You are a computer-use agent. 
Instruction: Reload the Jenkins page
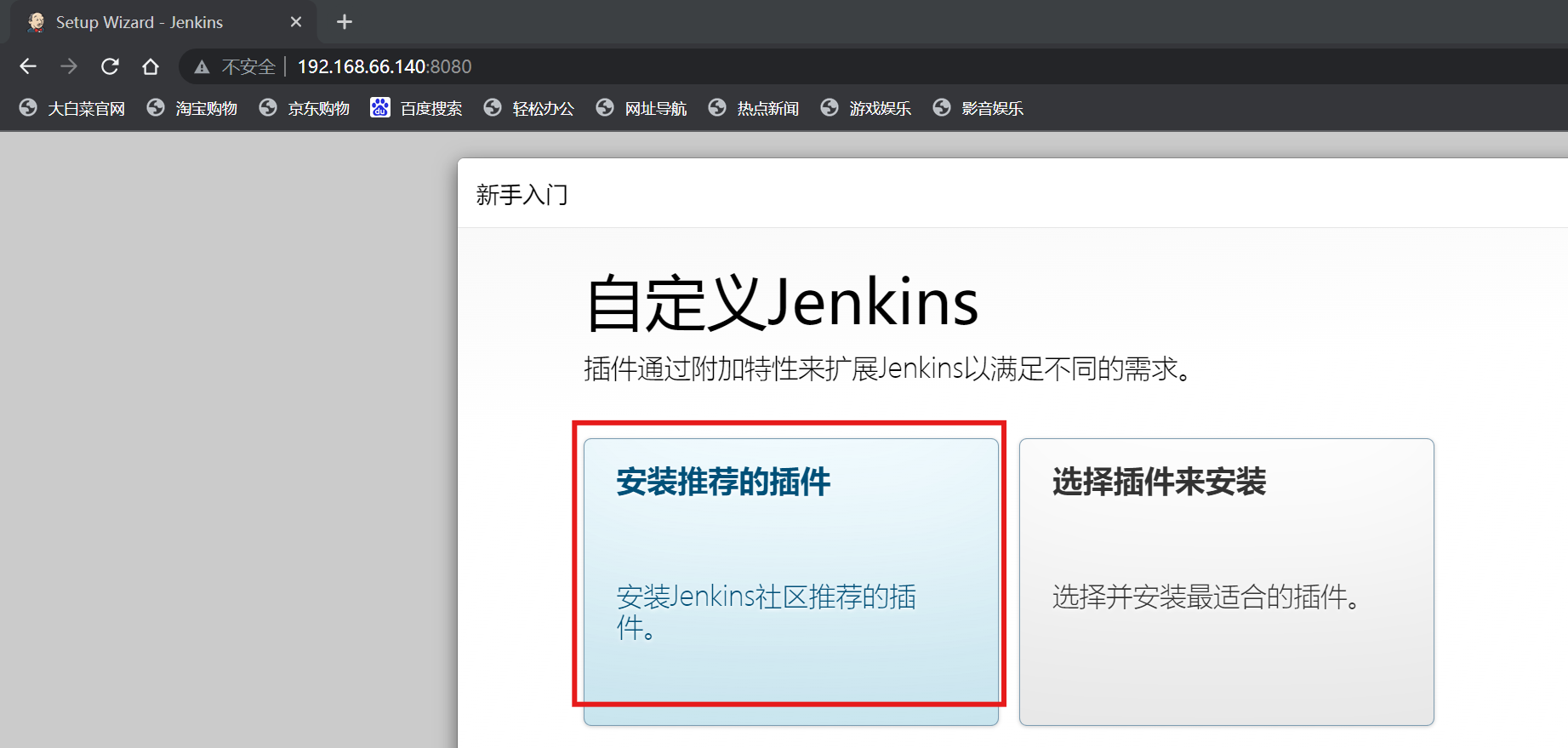tap(110, 66)
